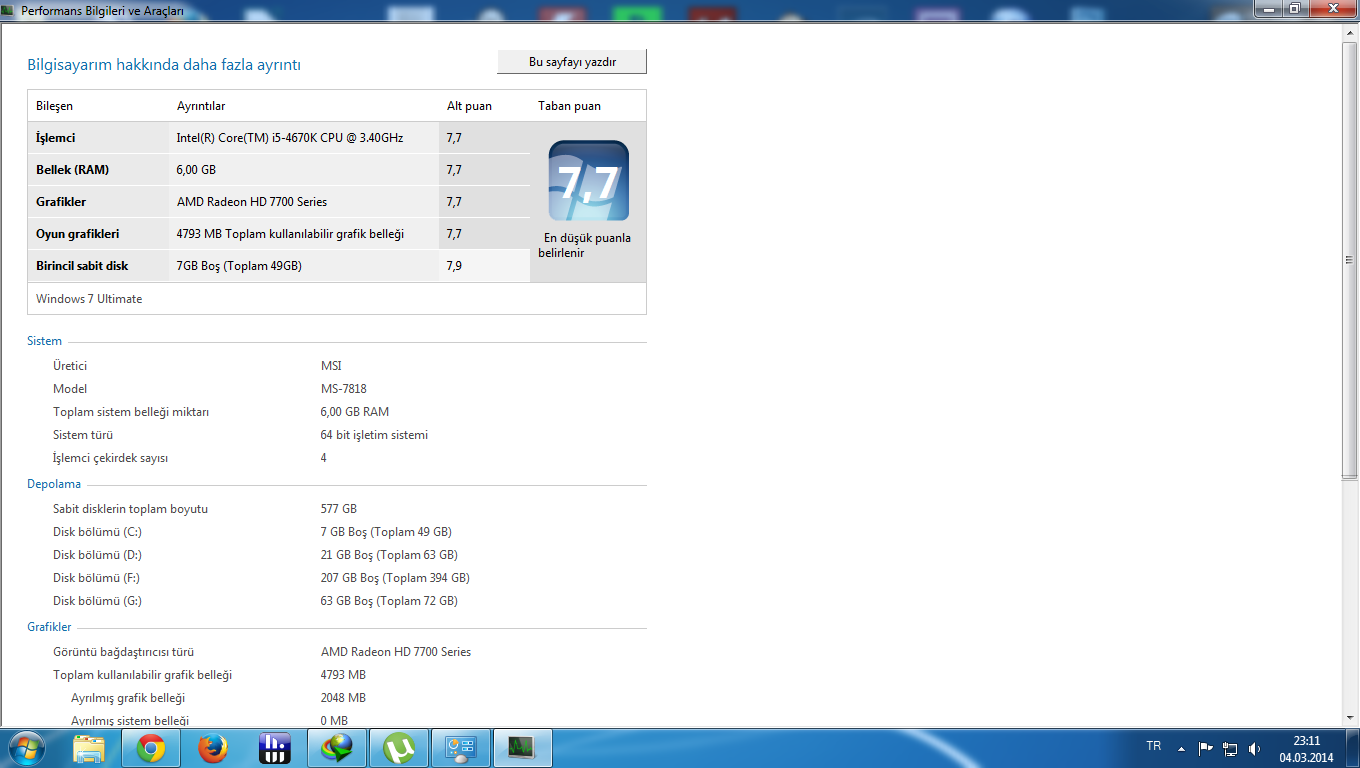The height and width of the screenshot is (768, 1360).
Task: Click the Bileşen column header
Action: click(x=54, y=106)
